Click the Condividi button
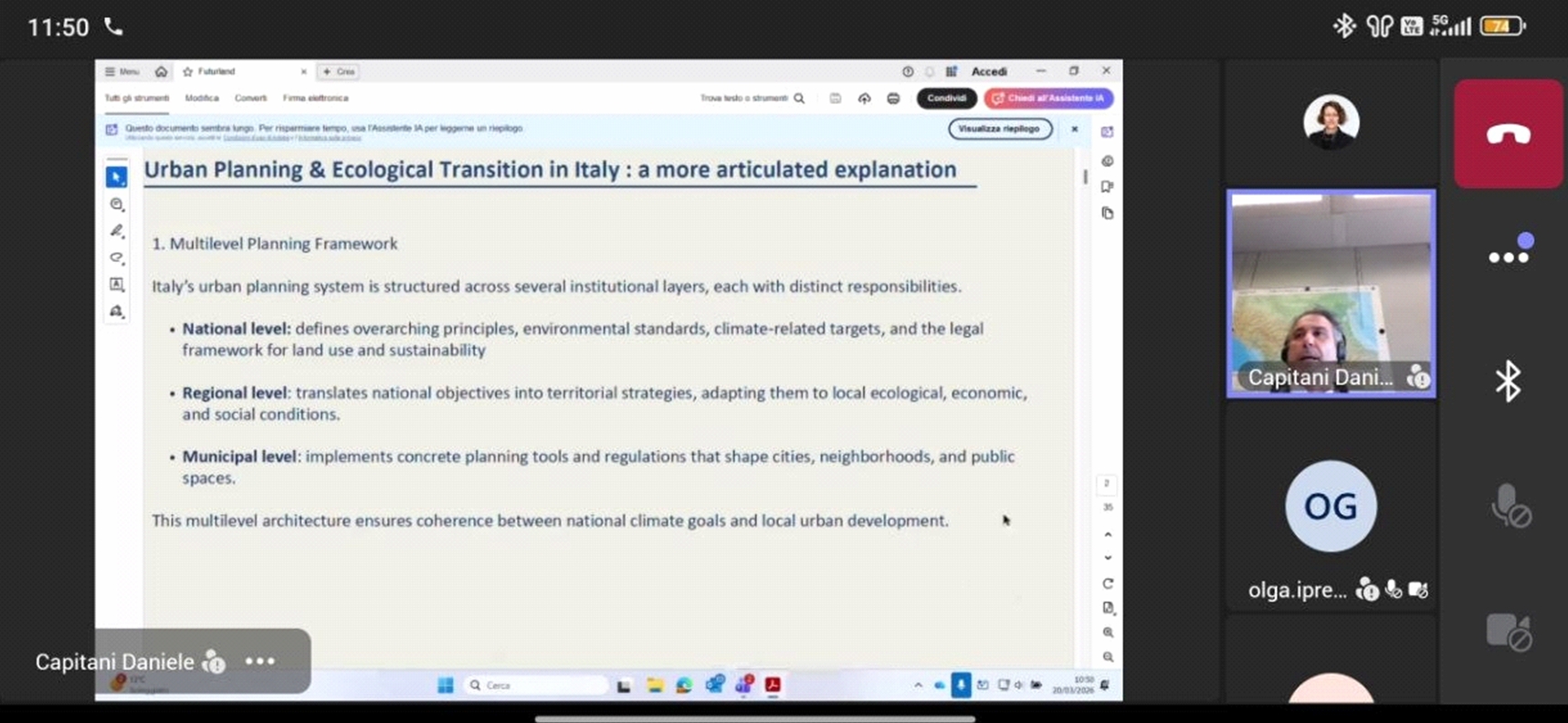1568x723 pixels. (x=945, y=98)
